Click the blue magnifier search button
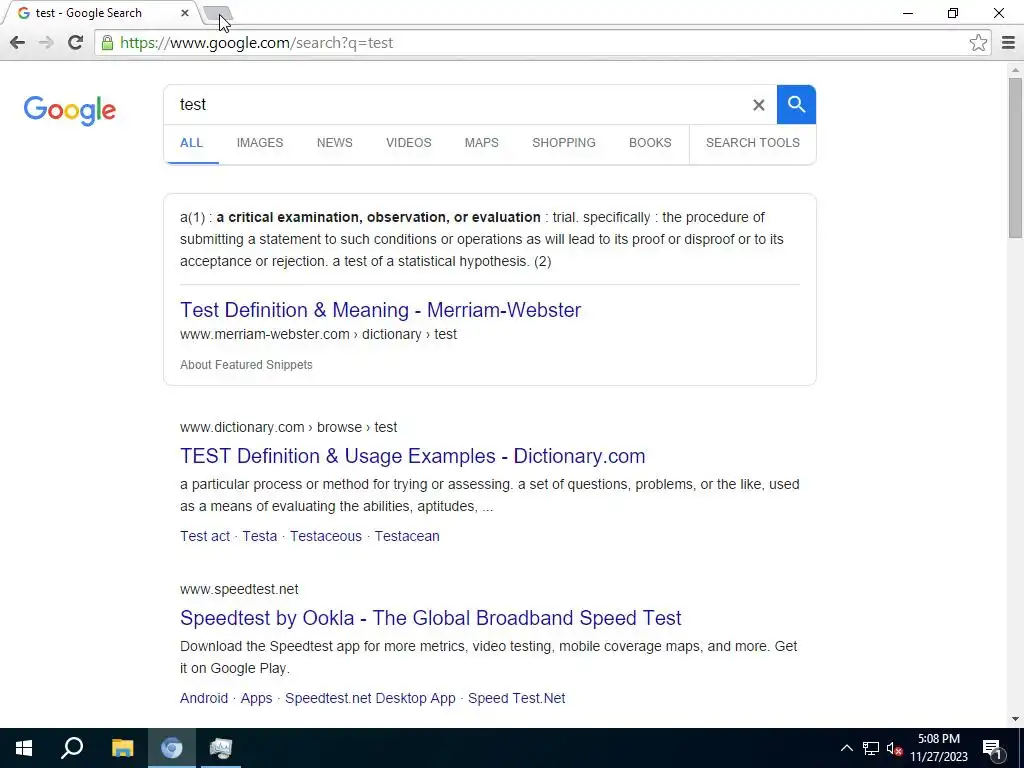 point(796,104)
